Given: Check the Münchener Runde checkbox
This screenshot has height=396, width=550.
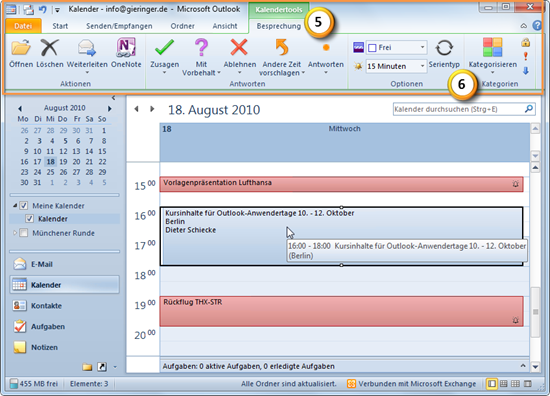Looking at the screenshot, I should coord(24,233).
